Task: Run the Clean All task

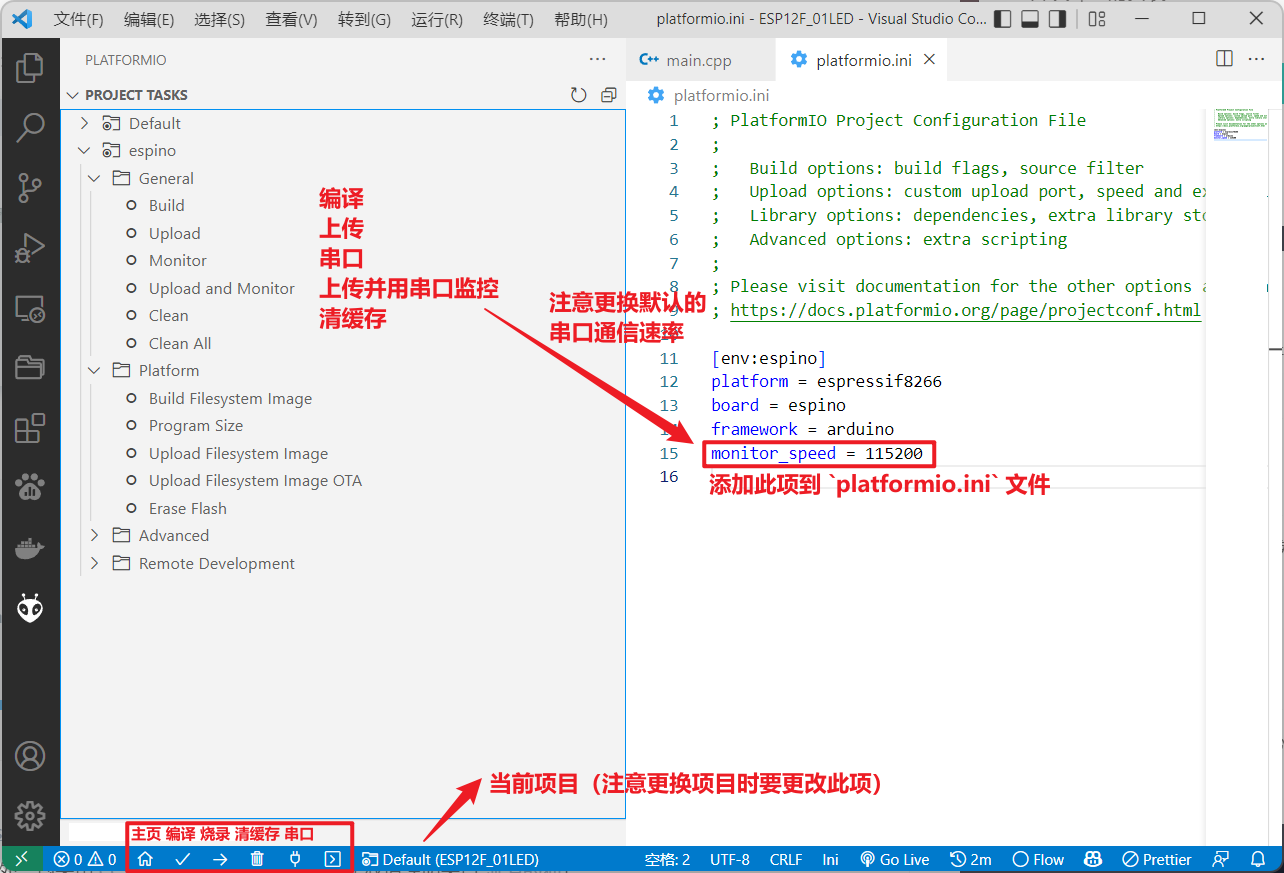Action: [180, 343]
